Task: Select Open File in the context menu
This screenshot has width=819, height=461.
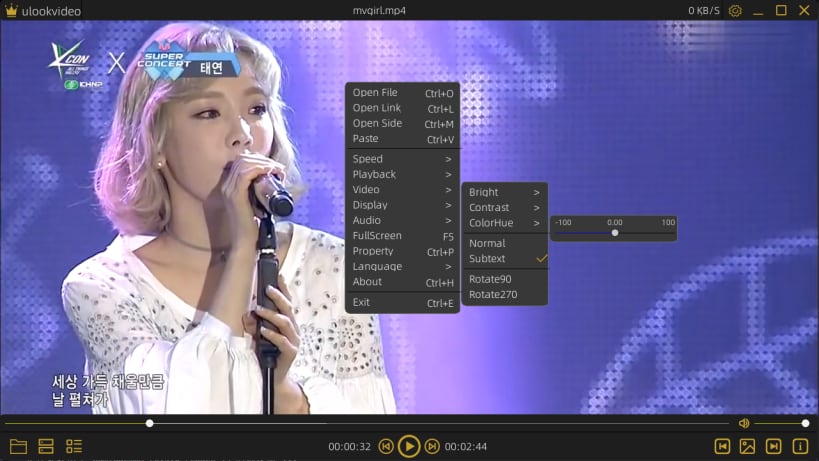Action: click(x=403, y=93)
